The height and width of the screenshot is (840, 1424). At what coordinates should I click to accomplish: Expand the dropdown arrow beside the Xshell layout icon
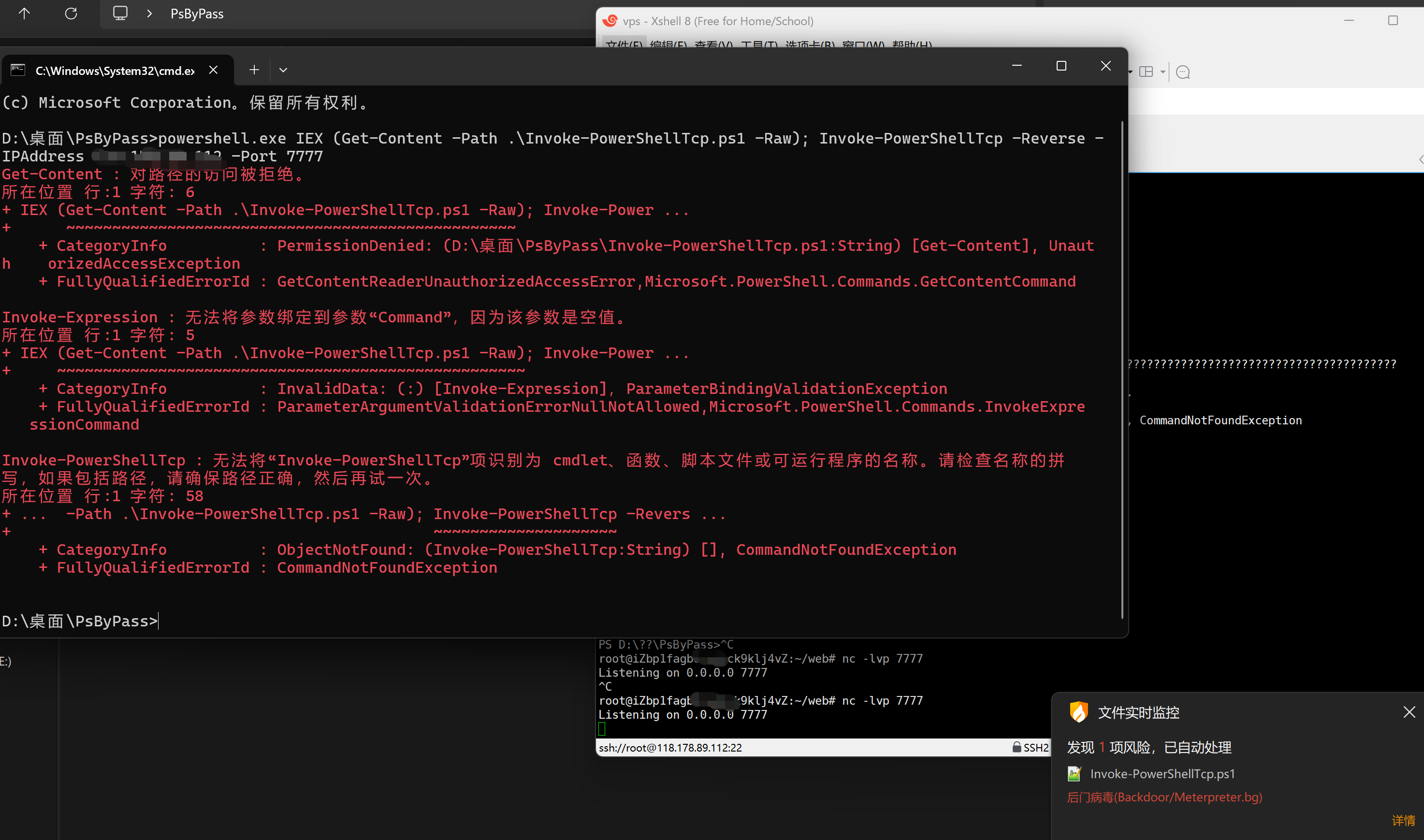pyautogui.click(x=1162, y=72)
